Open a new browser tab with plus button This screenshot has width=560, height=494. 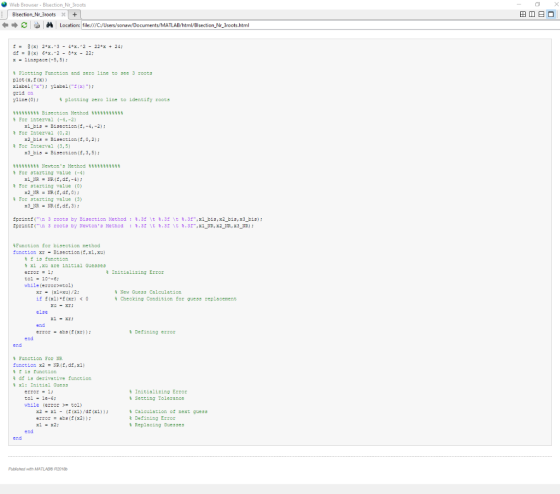click(x=74, y=15)
